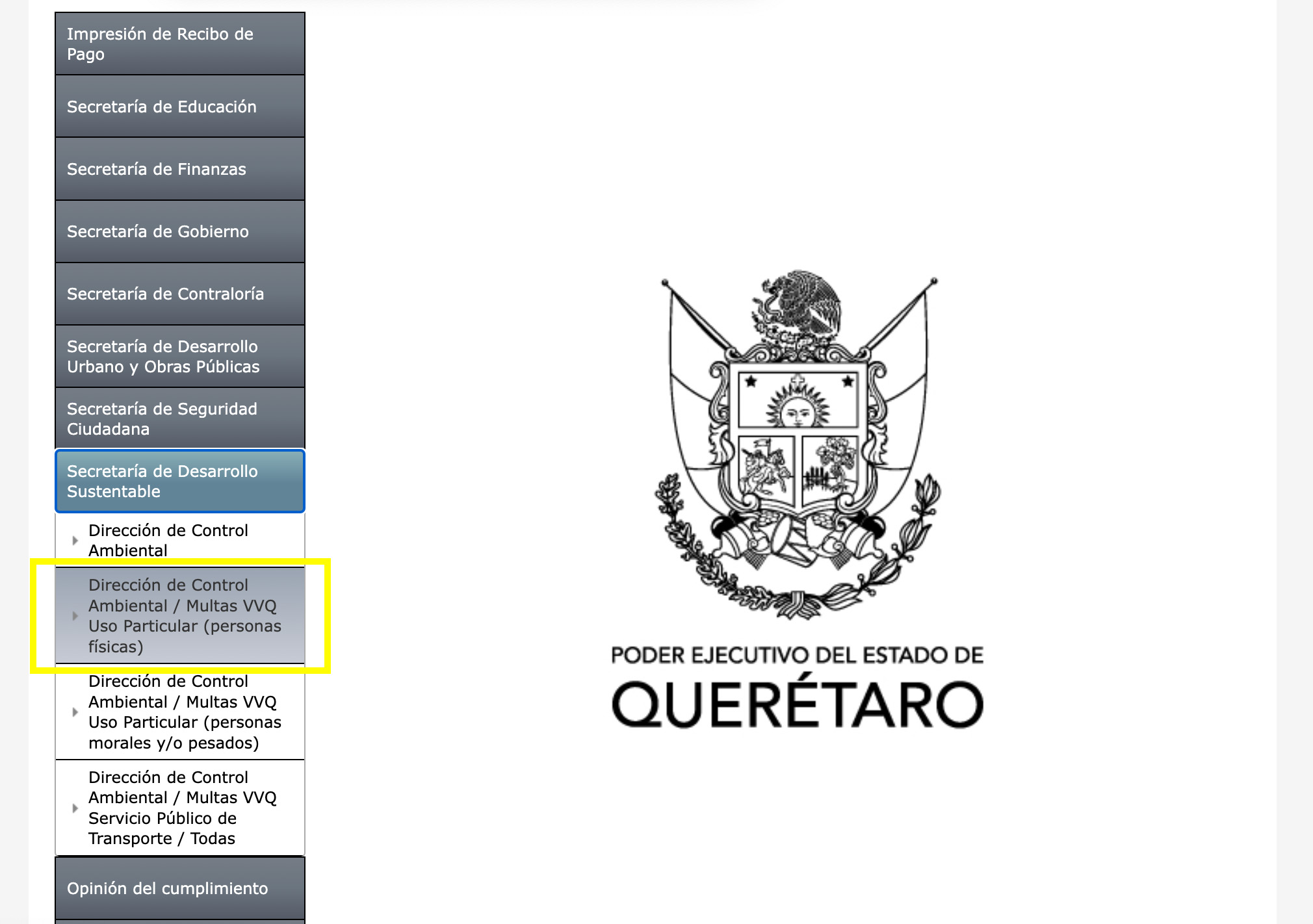This screenshot has height=924, width=1313.
Task: Open Secretaría de Finanzas
Action: [180, 168]
